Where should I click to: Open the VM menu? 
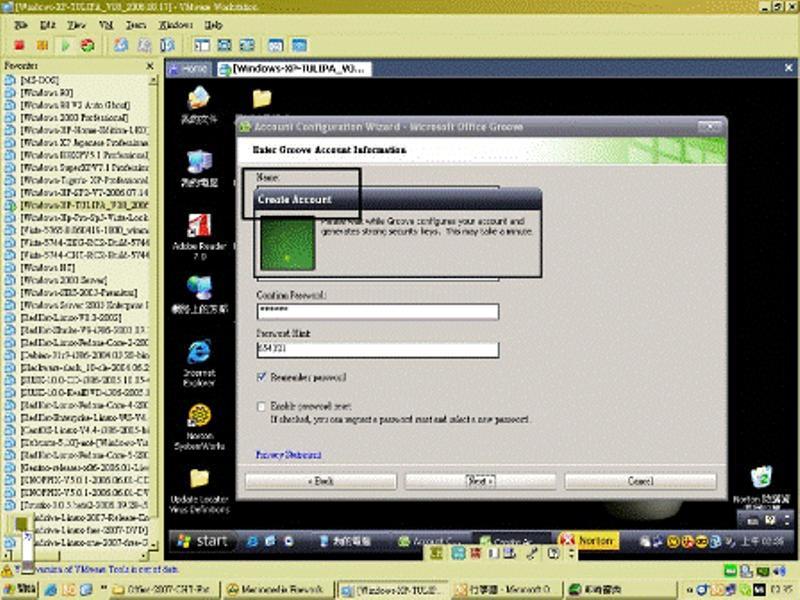coord(106,25)
